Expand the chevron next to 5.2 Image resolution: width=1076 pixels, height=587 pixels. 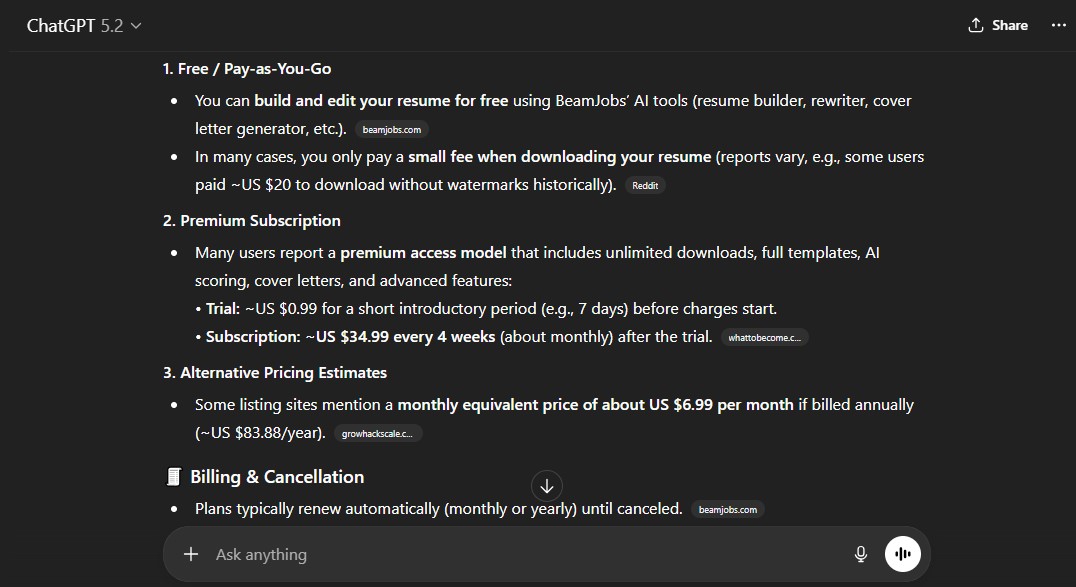134,26
